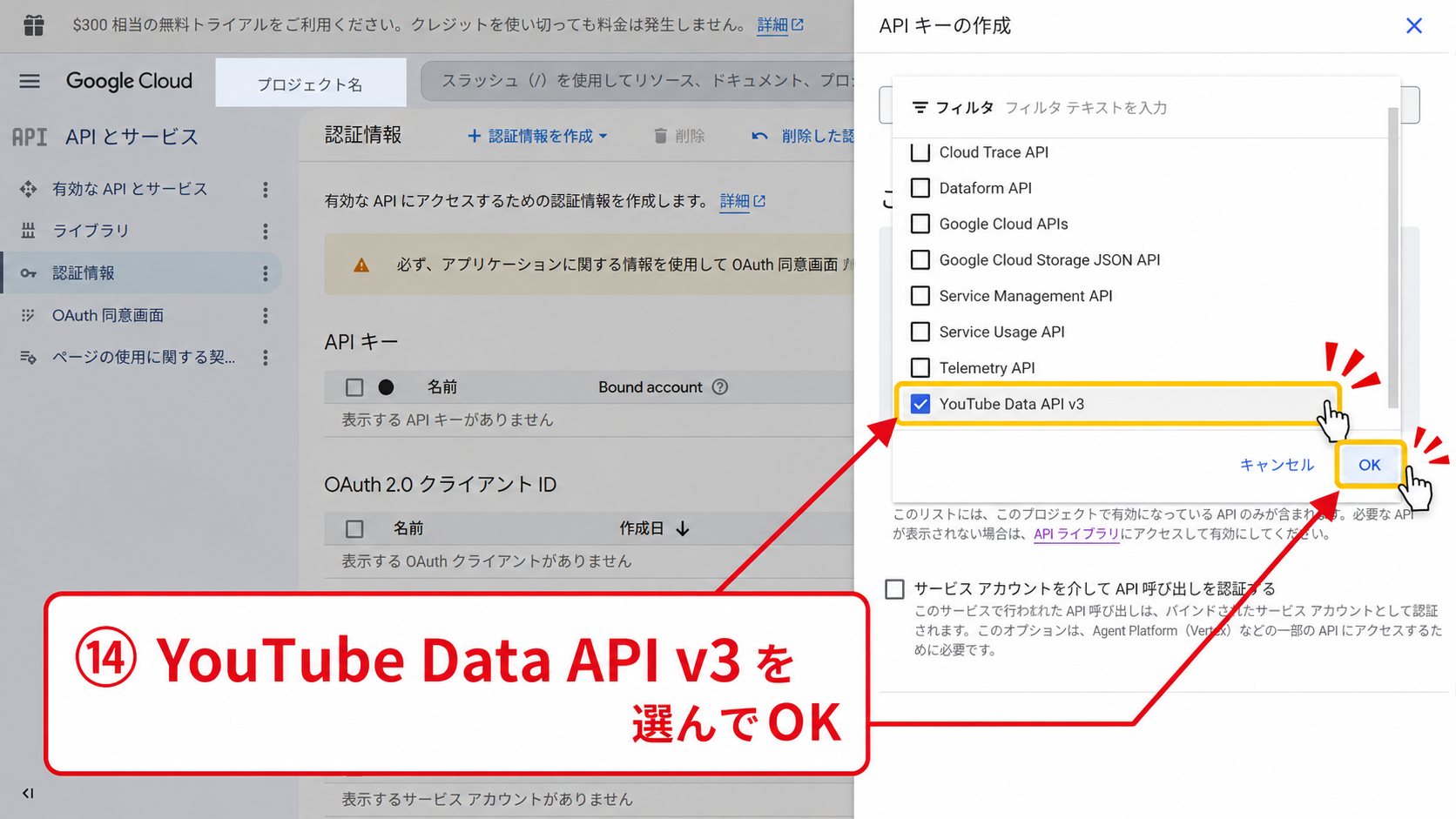The width and height of the screenshot is (1456, 819).
Task: Open the Google Cloud hamburger navigation menu
Action: click(30, 81)
